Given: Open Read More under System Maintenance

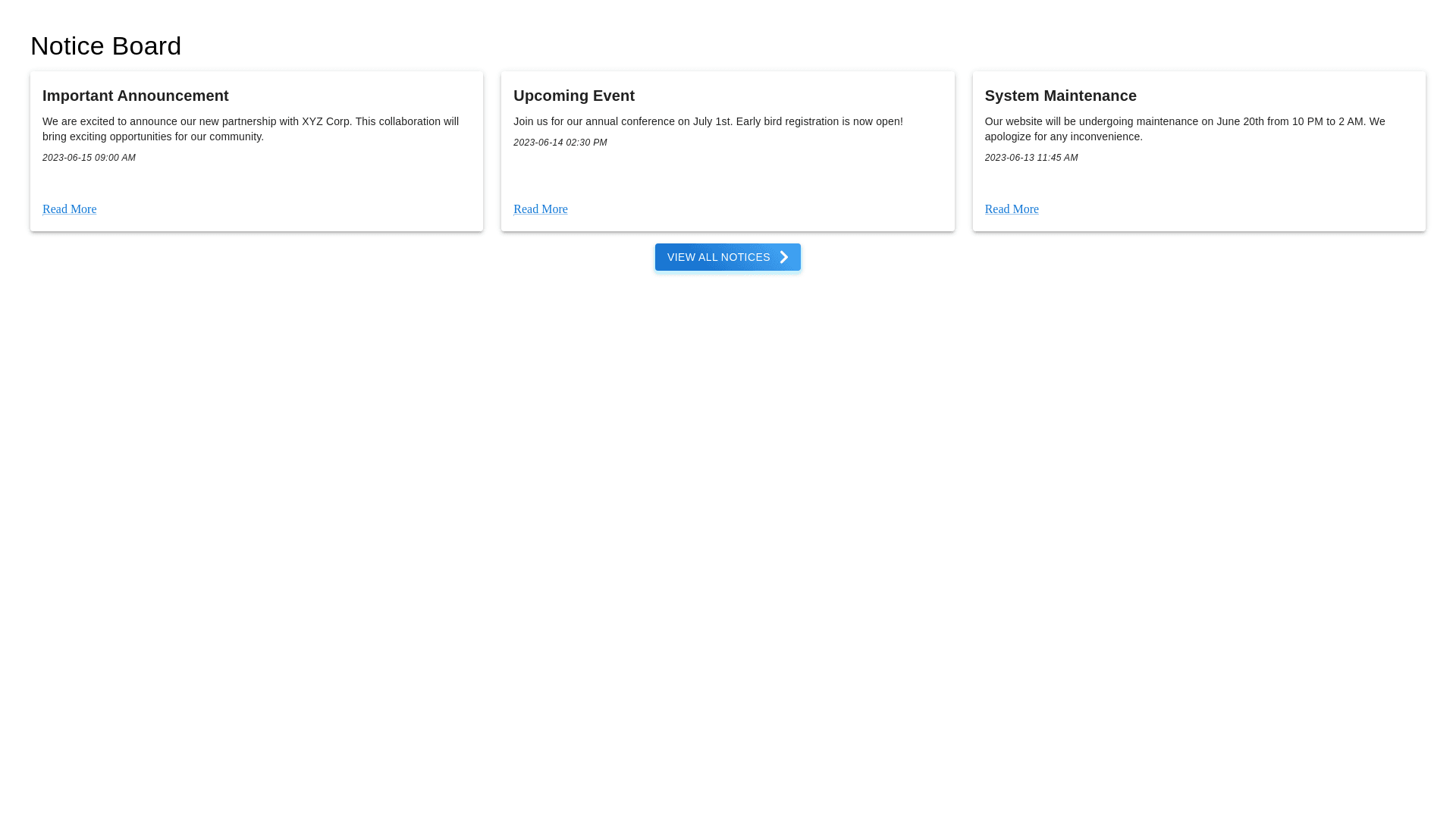Looking at the screenshot, I should pyautogui.click(x=1011, y=209).
